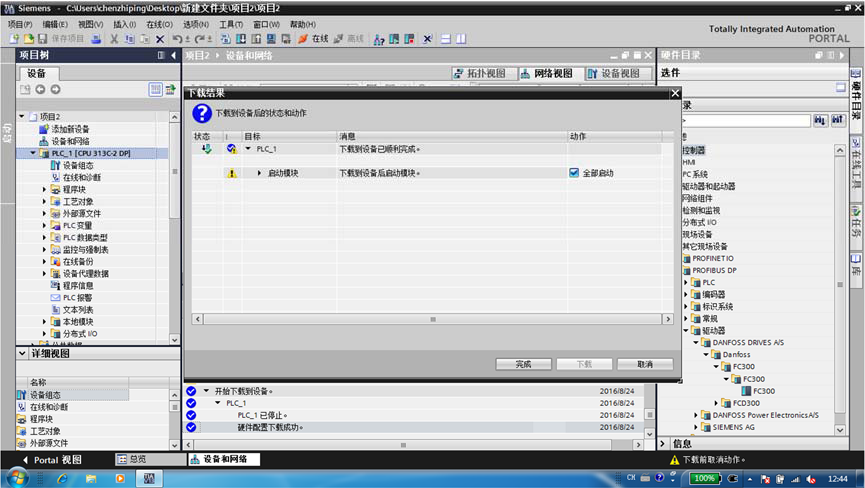Select 设备组态 in project tree
Screen dimensions: 865x488
click(x=76, y=165)
